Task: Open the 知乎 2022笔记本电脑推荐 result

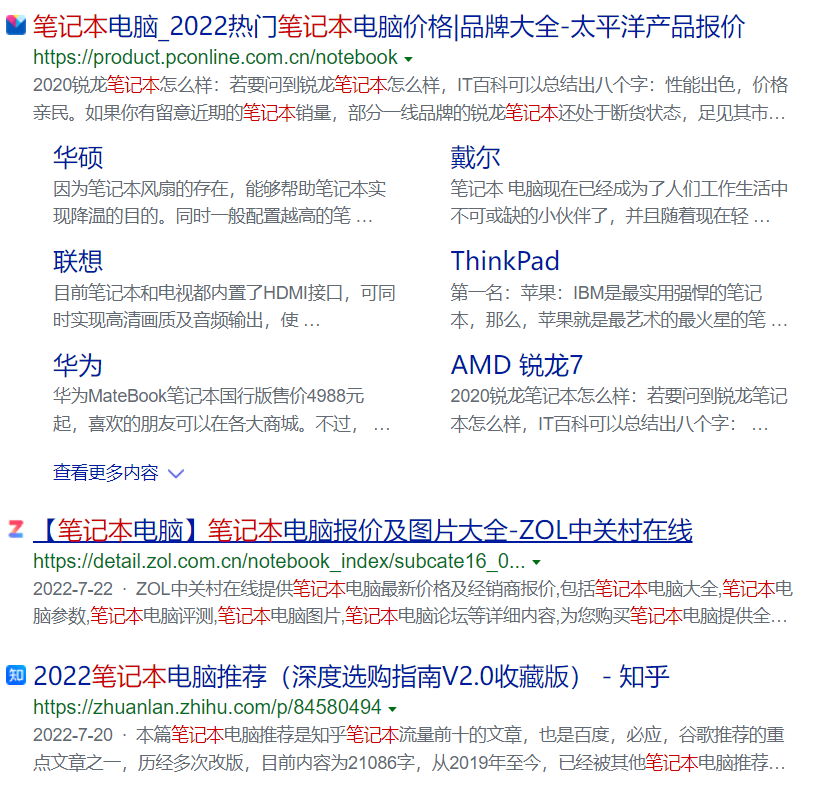Action: click(350, 676)
